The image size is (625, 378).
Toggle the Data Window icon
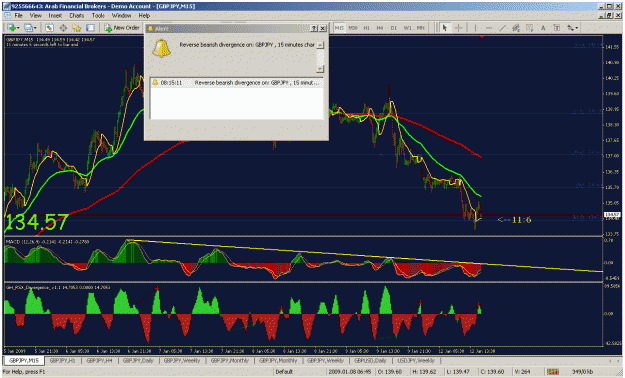tap(63, 28)
